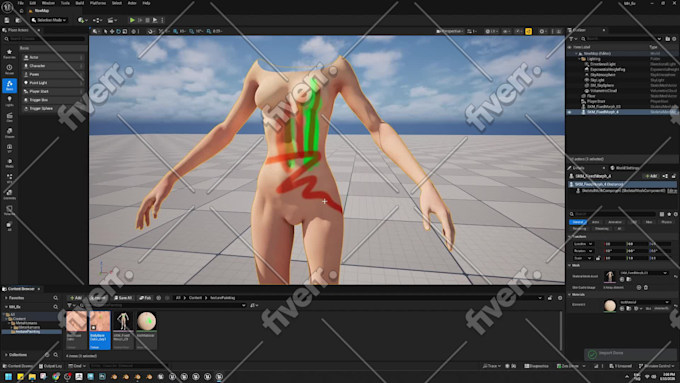Open the Tools menu

coord(65,3)
